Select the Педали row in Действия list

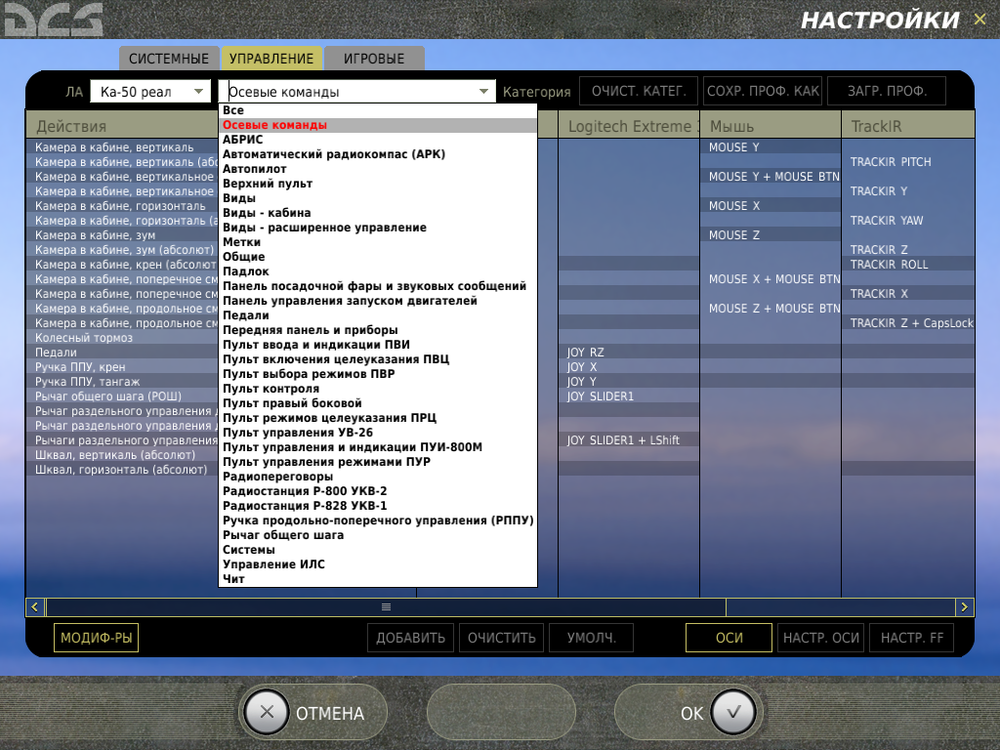coord(60,352)
